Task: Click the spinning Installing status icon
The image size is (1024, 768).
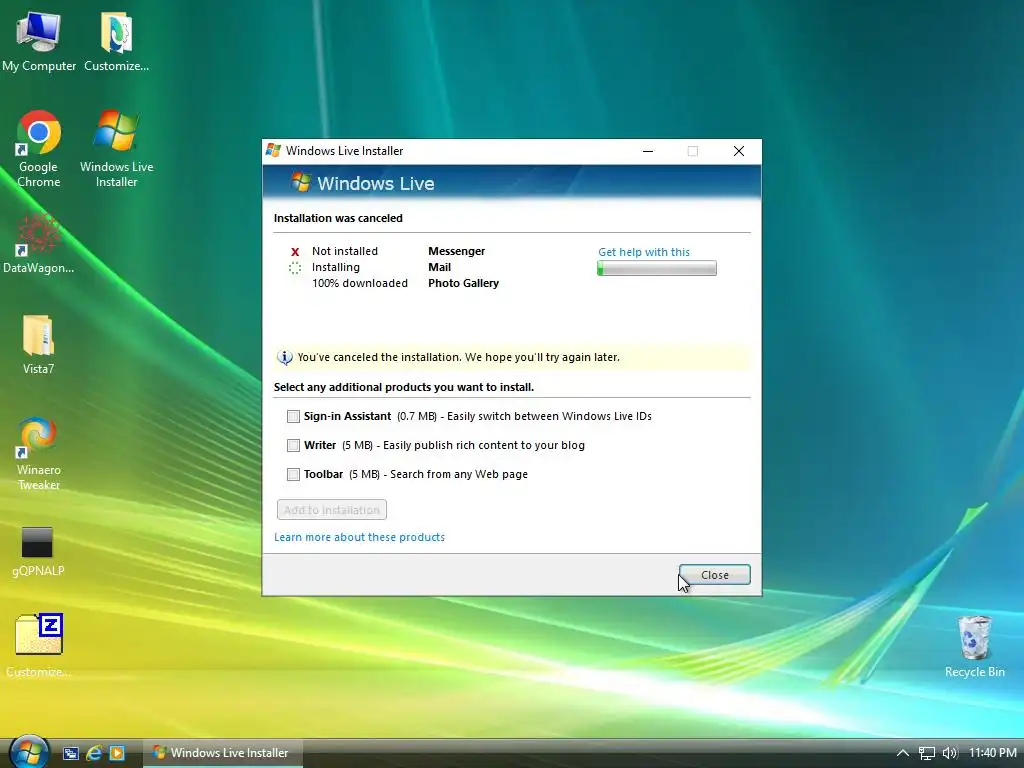Action: [x=295, y=268]
